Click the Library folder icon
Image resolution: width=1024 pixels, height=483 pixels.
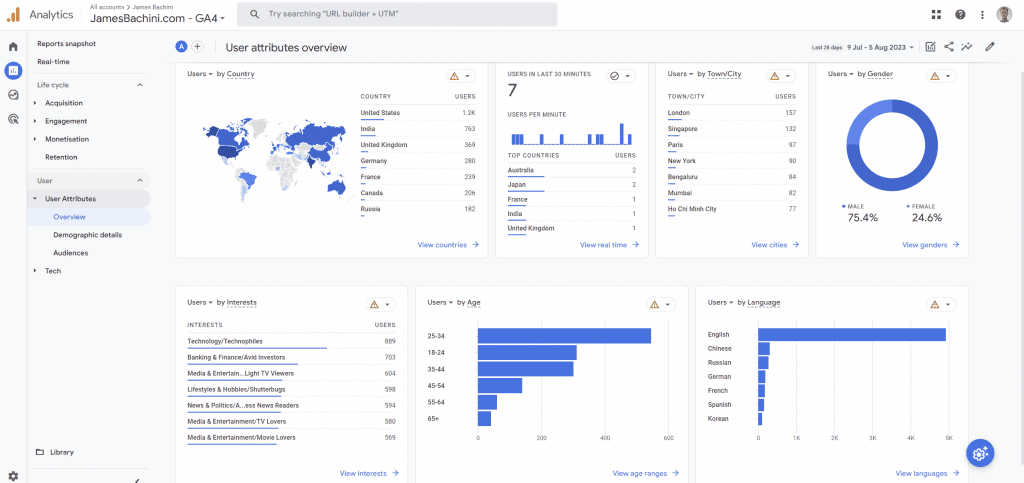tap(40, 452)
